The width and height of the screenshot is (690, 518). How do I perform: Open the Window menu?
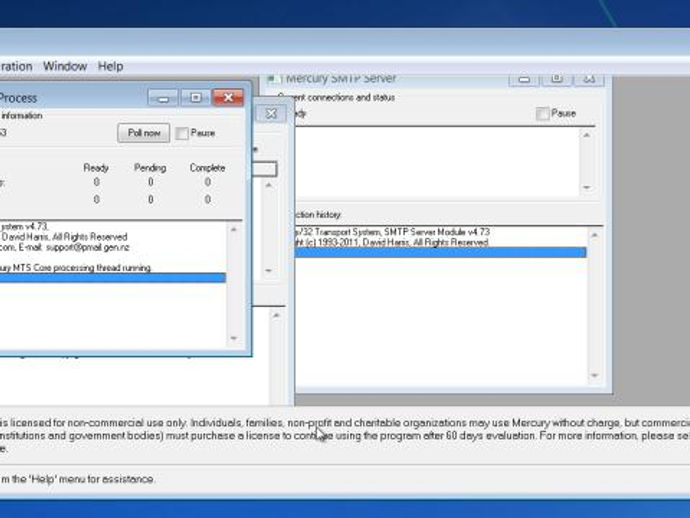pos(65,66)
